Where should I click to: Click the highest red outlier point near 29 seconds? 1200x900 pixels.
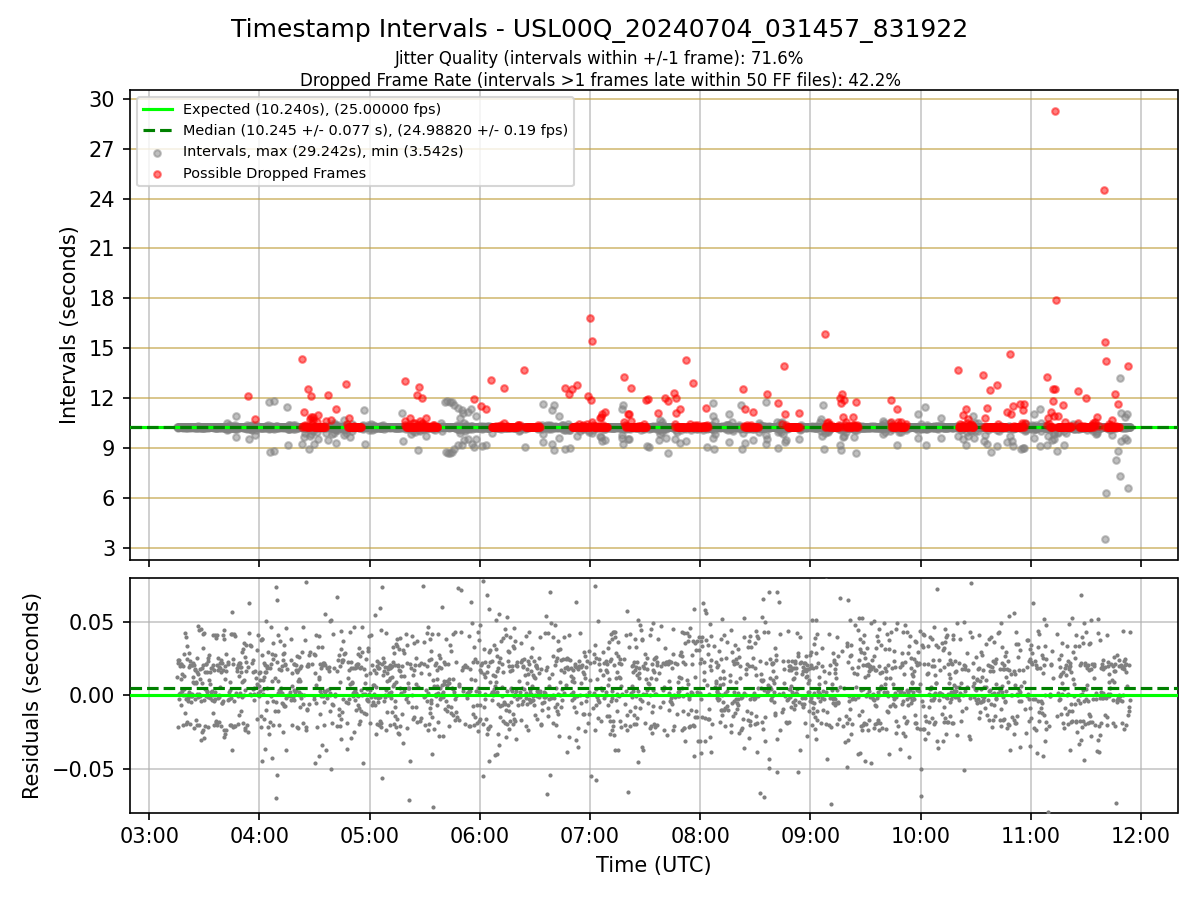[x=1055, y=111]
